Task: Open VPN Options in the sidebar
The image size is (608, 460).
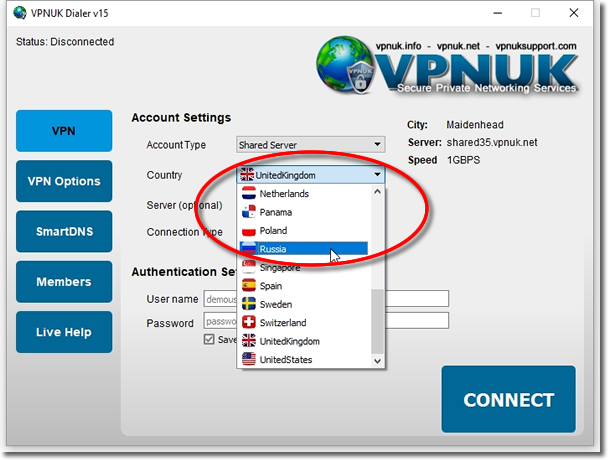Action: 64,181
